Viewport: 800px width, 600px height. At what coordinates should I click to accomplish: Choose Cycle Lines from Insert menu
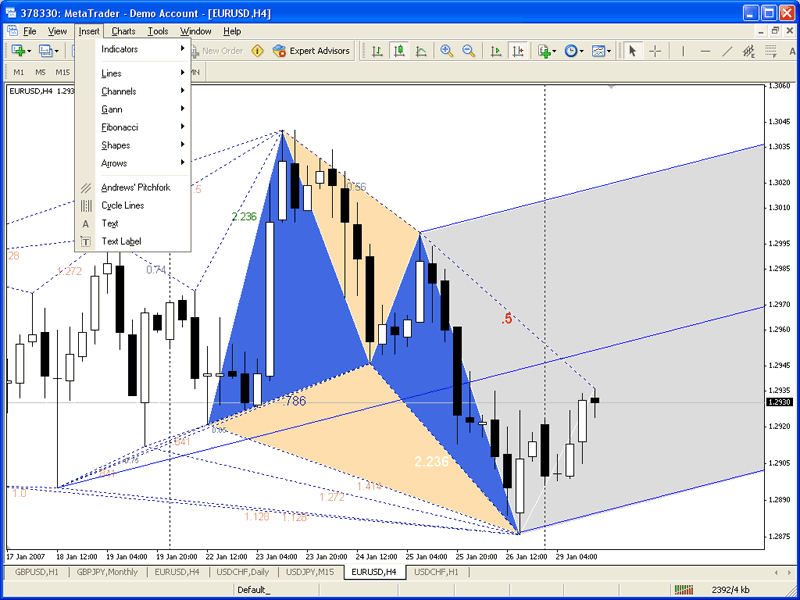pos(133,206)
